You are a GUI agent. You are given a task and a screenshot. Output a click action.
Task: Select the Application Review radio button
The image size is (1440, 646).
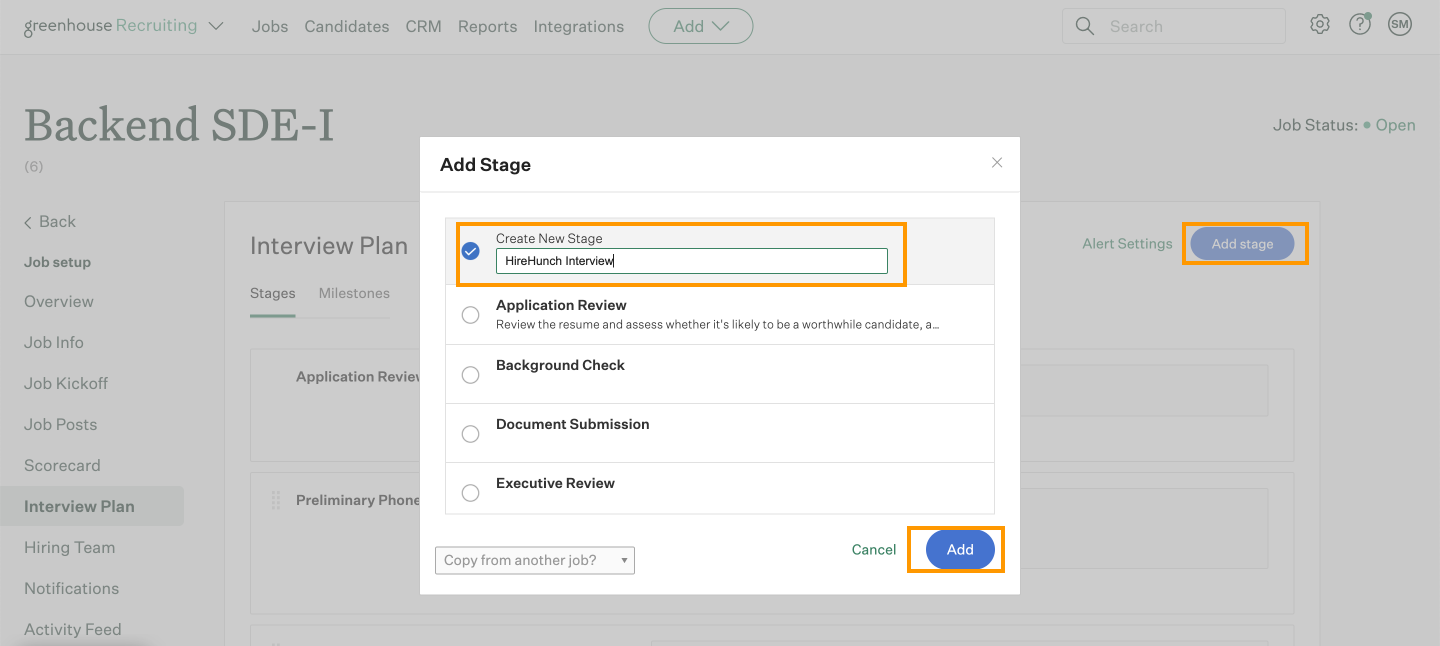pyautogui.click(x=470, y=315)
